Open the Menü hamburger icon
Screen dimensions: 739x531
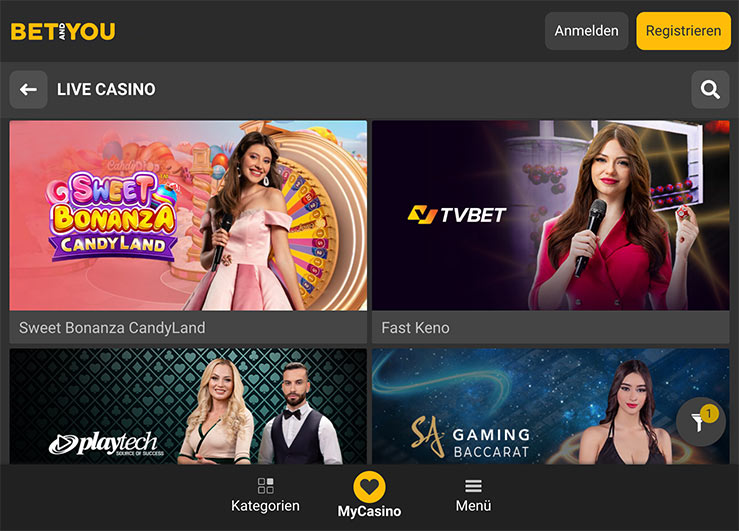473,486
